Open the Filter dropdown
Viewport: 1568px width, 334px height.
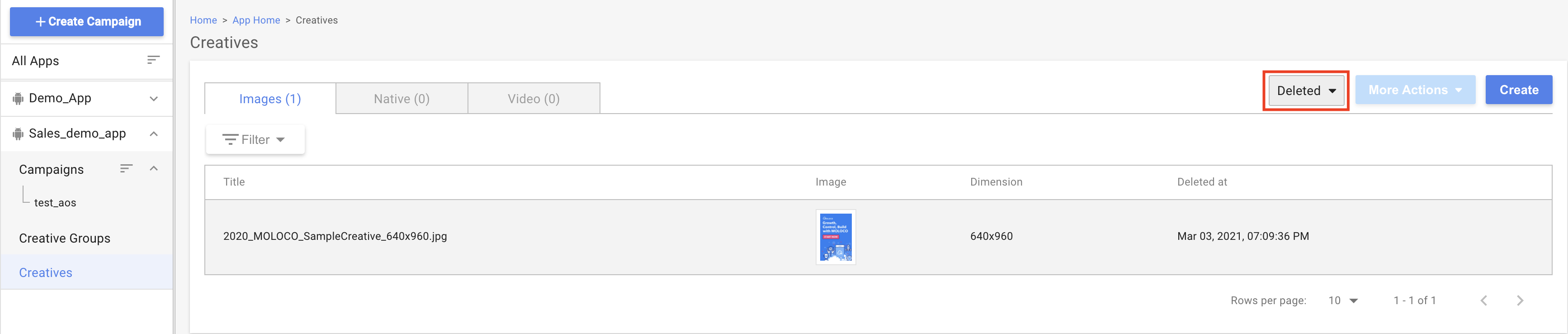pos(255,139)
